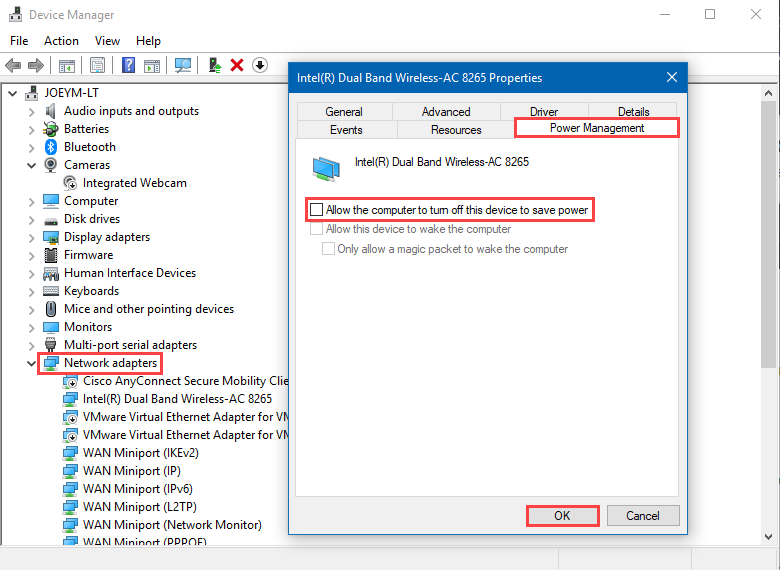Expand the Bluetooth category

coord(31,147)
